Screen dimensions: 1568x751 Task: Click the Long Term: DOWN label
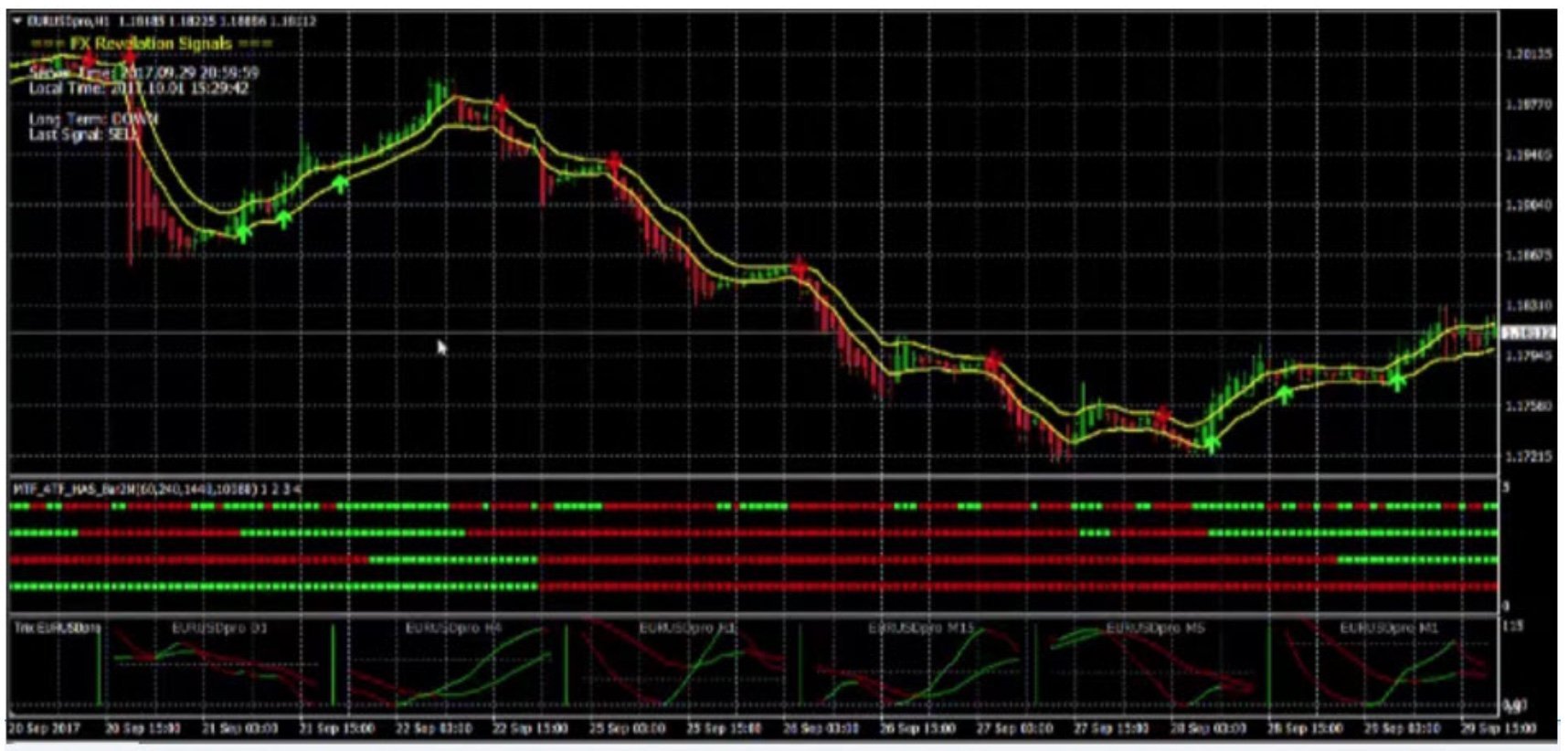click(93, 119)
